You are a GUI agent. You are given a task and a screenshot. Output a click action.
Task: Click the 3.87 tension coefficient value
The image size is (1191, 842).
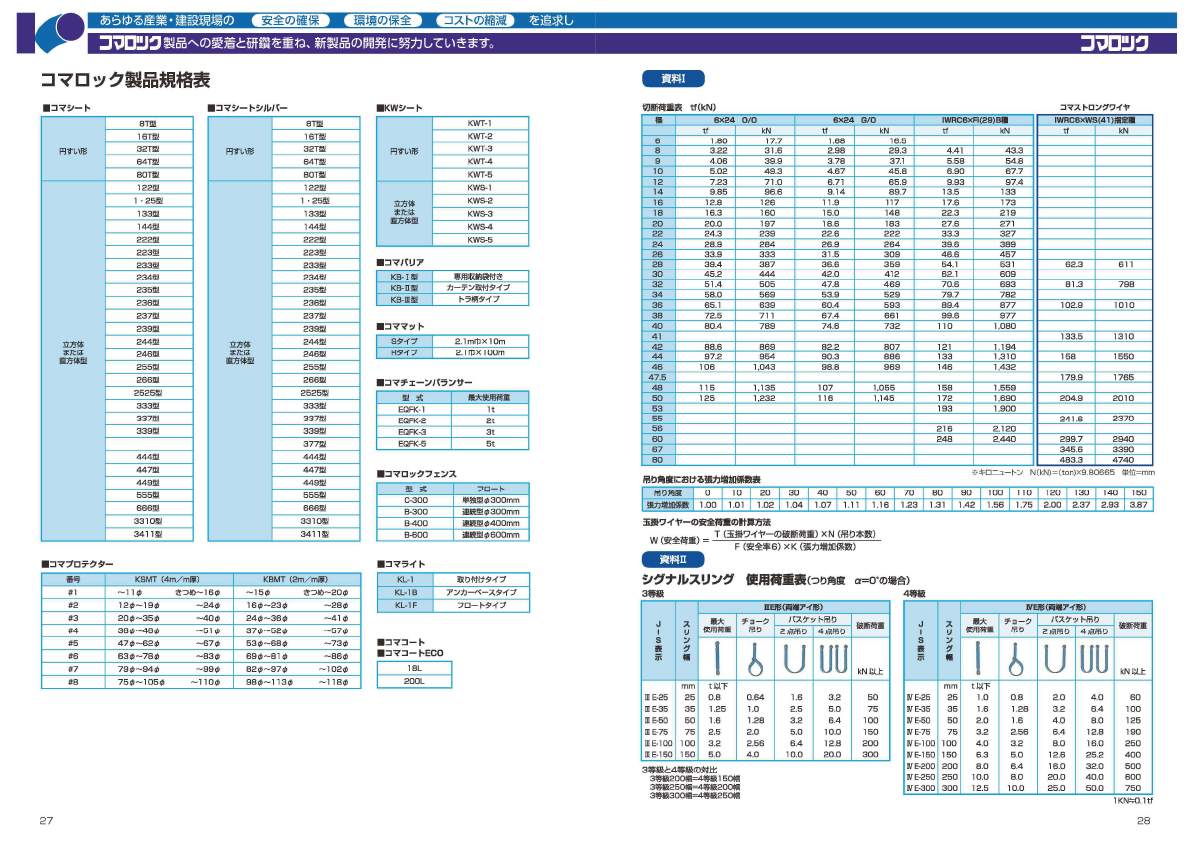pos(1139,505)
